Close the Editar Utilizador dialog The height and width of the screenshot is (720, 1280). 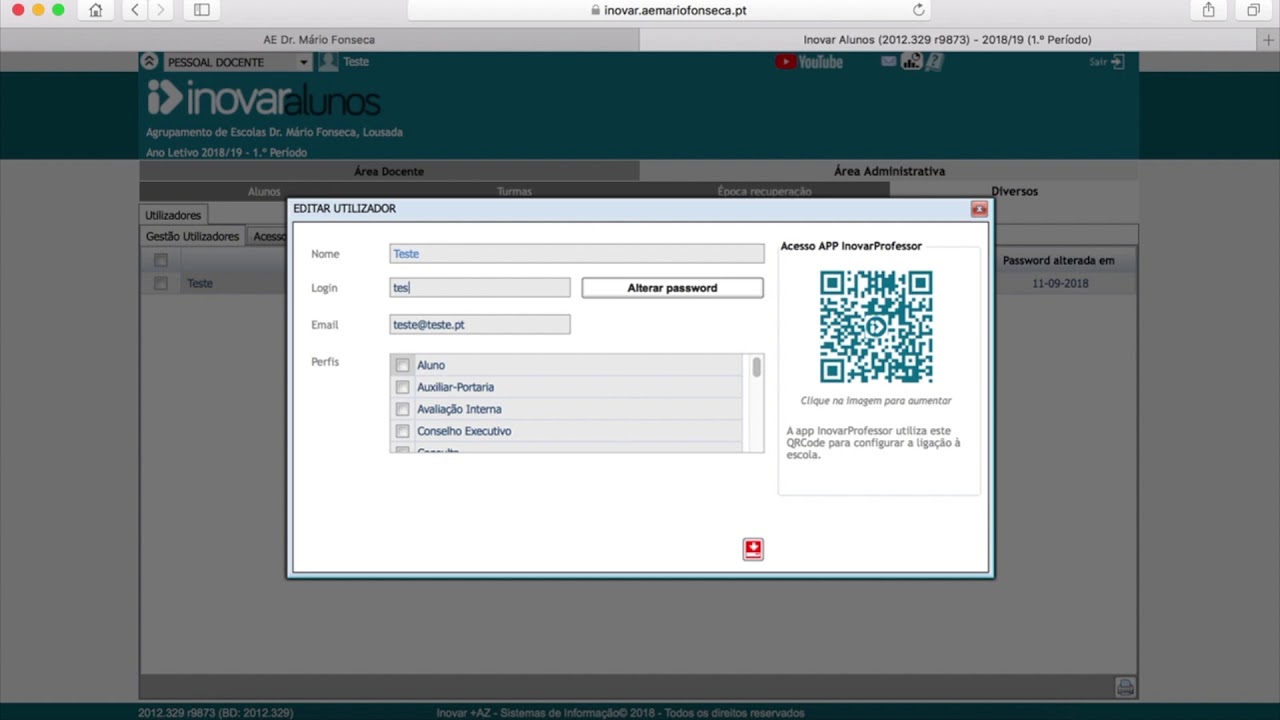coord(979,209)
